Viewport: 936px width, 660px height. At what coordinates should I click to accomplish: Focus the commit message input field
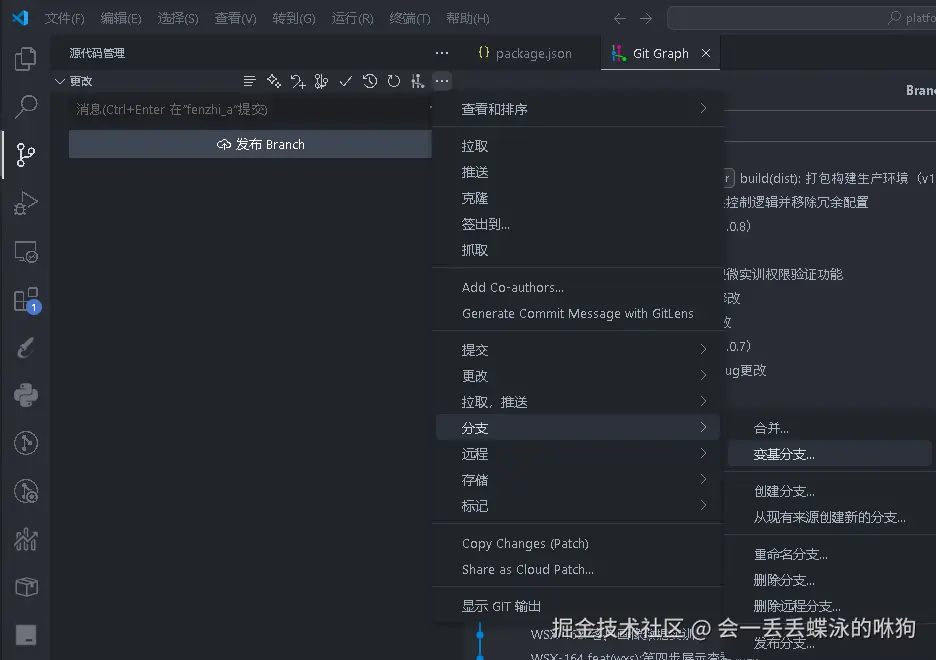pos(250,109)
